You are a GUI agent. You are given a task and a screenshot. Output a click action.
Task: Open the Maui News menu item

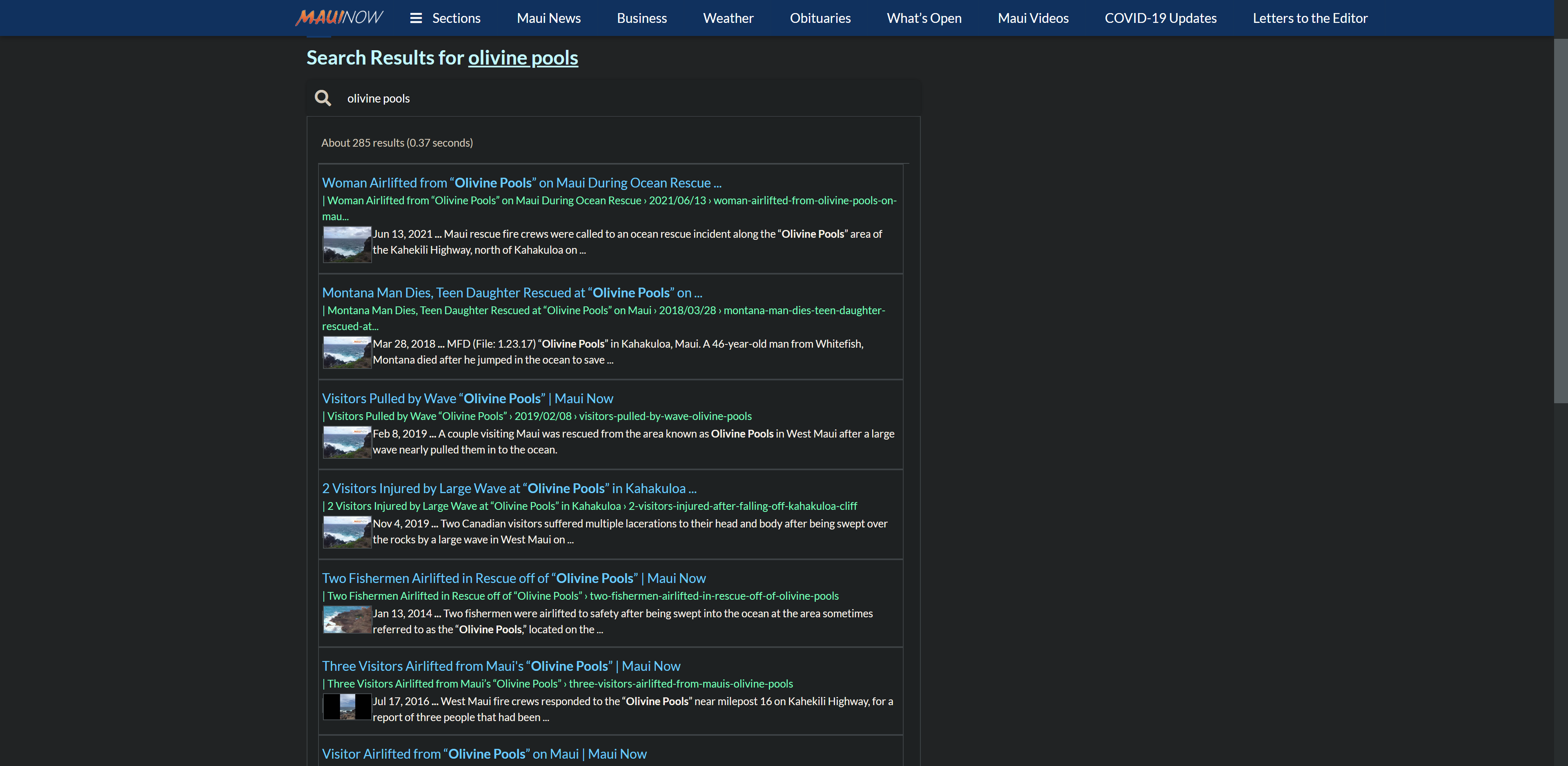point(548,18)
